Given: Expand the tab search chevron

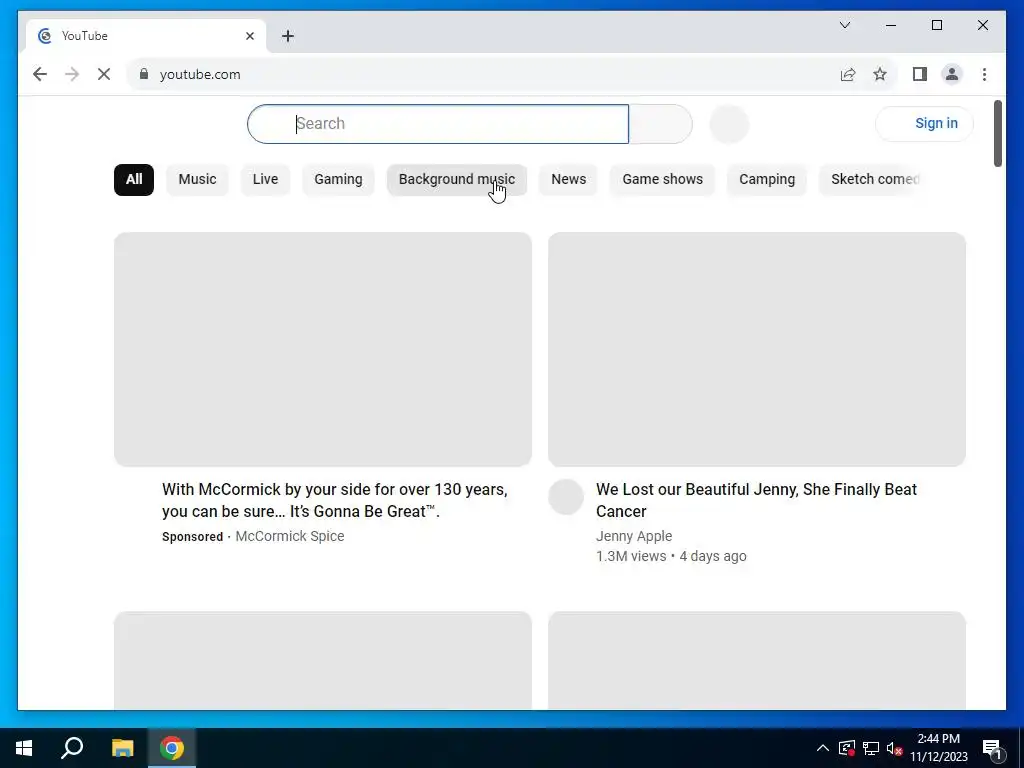Looking at the screenshot, I should [x=844, y=25].
